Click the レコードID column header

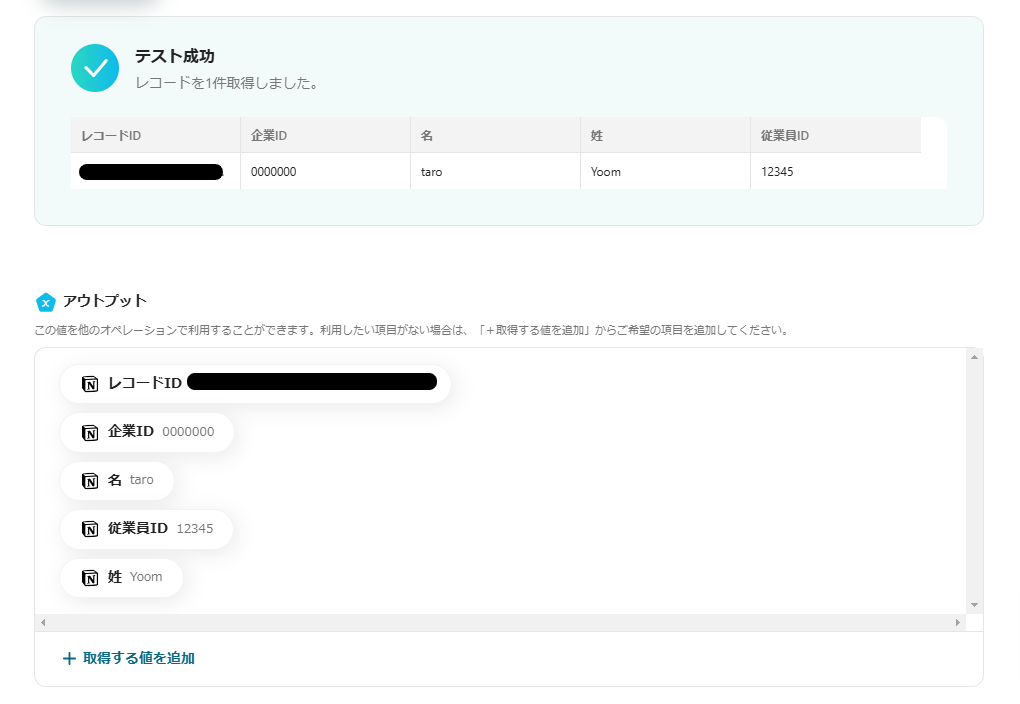tap(108, 134)
